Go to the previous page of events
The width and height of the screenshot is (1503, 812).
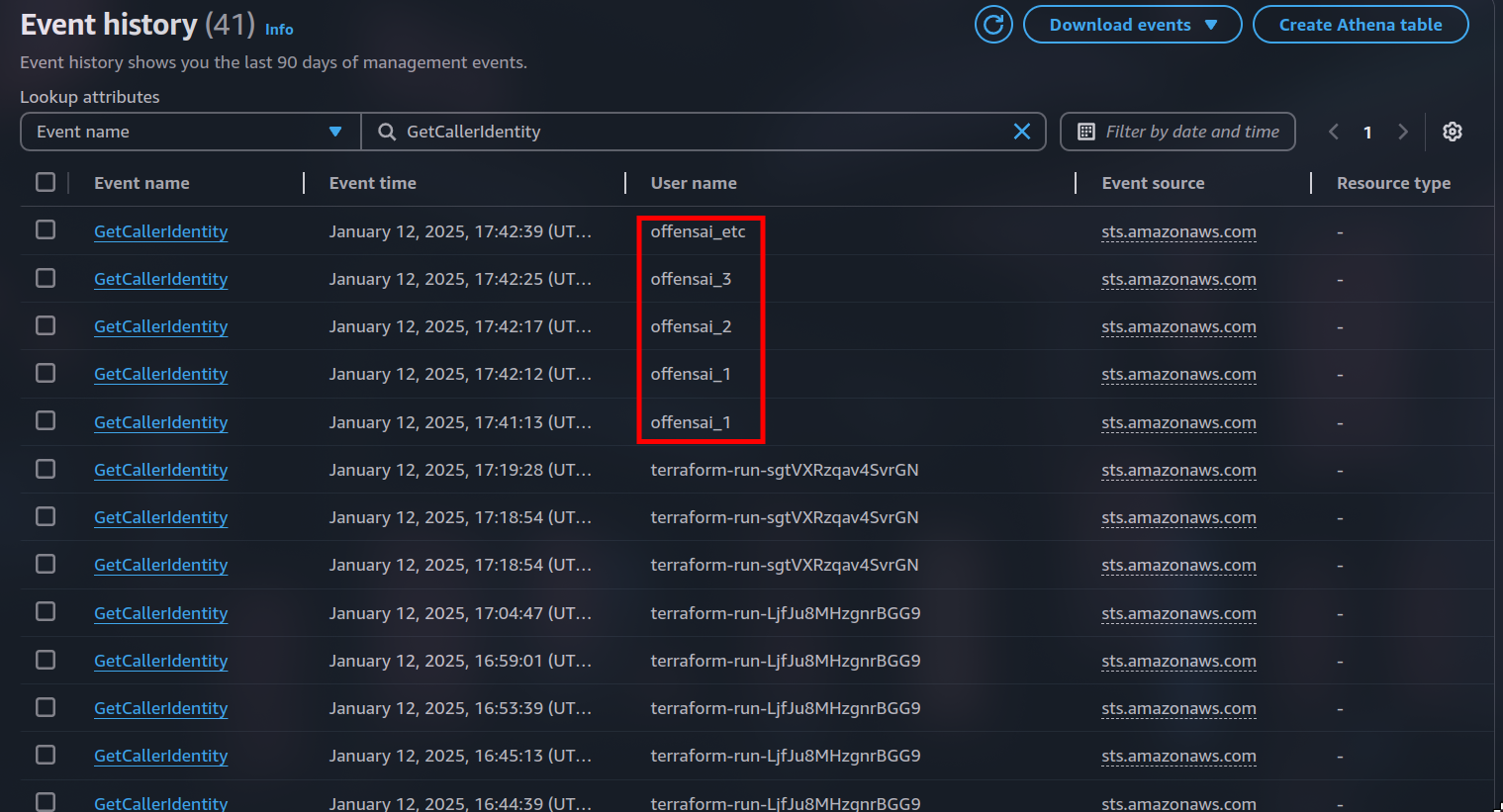[x=1333, y=131]
